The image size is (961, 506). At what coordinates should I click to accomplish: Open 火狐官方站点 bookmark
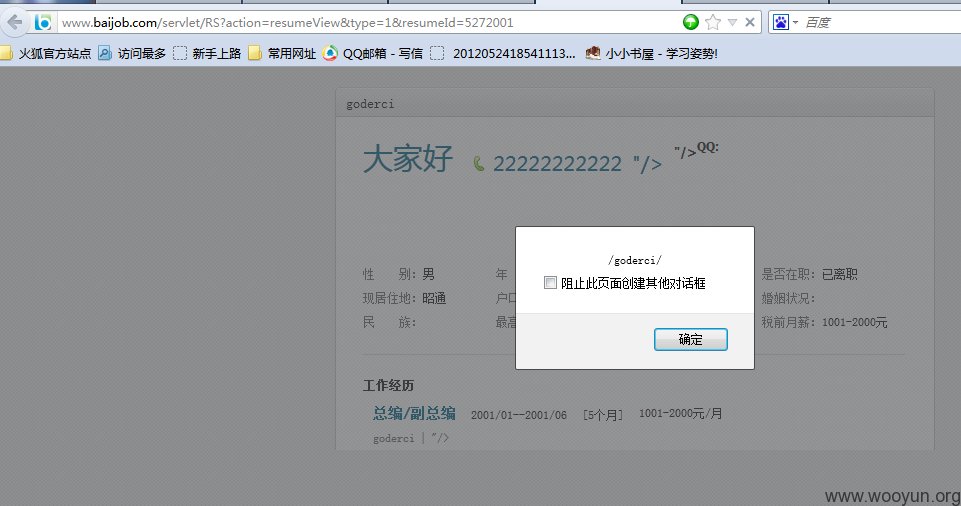coord(46,54)
